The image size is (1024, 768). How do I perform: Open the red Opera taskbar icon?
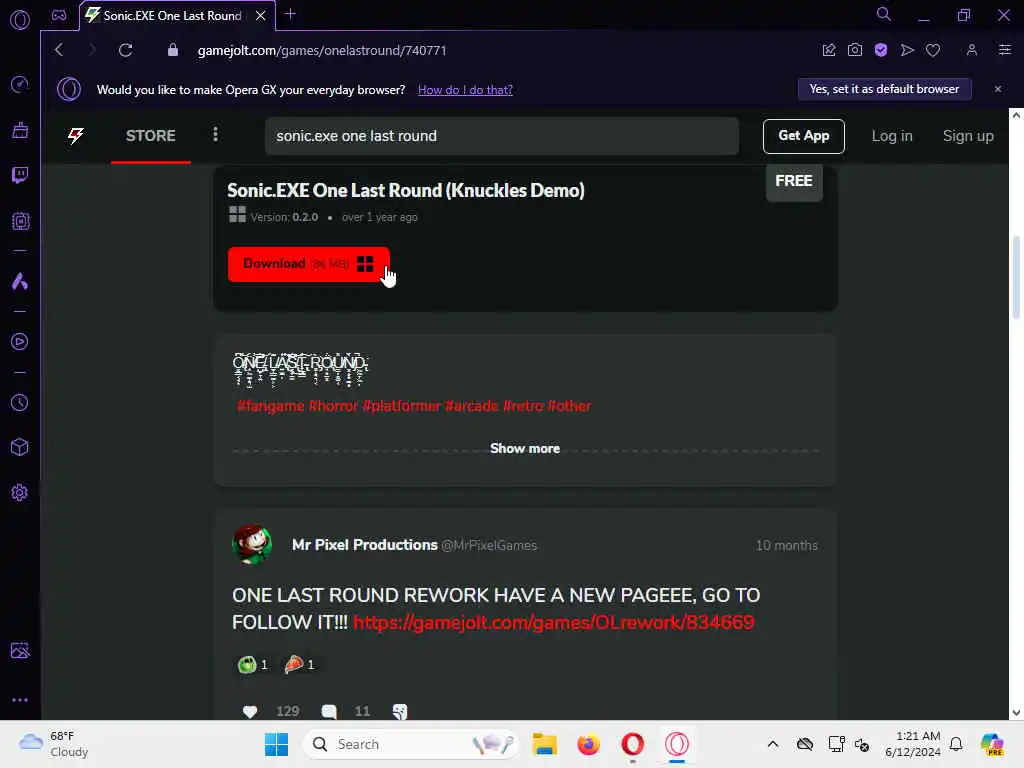(632, 744)
